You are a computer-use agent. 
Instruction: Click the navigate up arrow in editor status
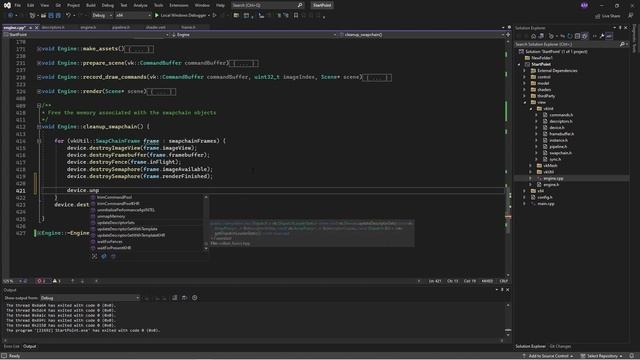point(73,281)
